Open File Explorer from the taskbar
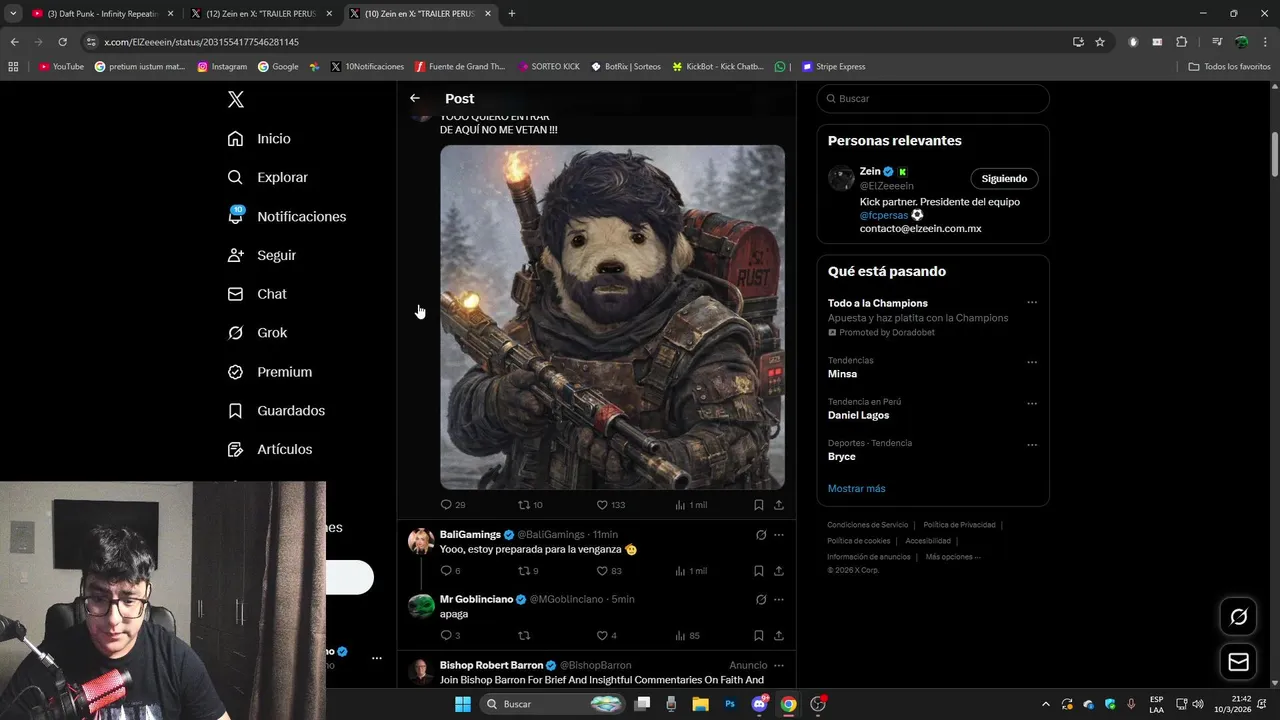1280x720 pixels. [x=700, y=704]
